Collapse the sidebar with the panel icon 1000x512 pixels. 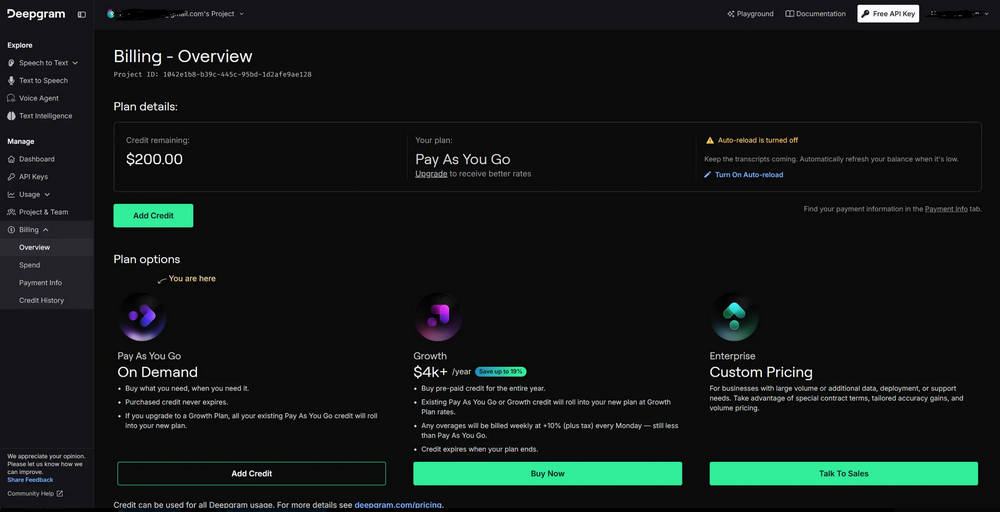click(x=82, y=14)
